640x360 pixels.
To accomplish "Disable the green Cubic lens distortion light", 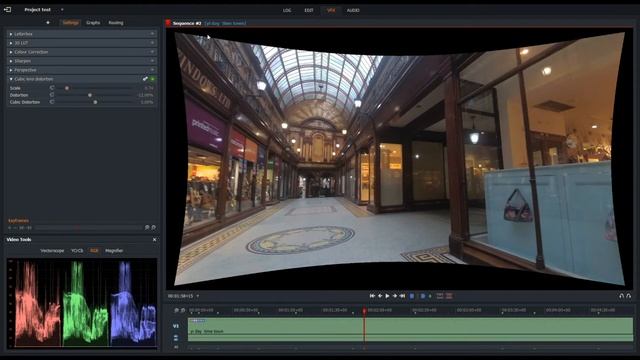I will (153, 79).
